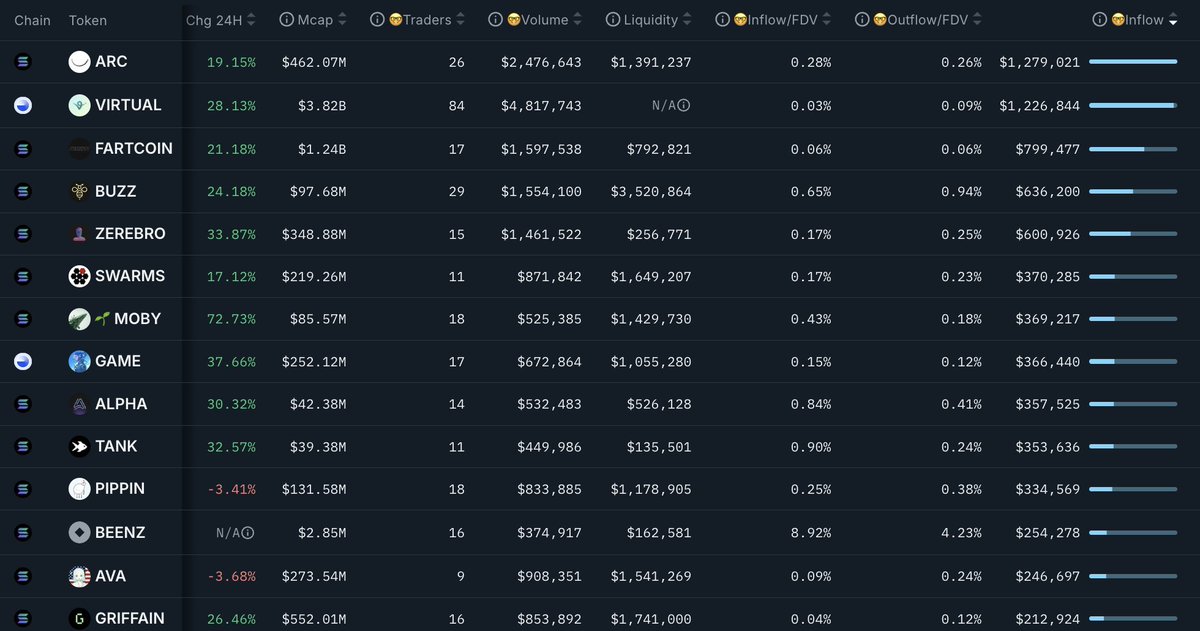Open the ZEREBRO token name
1200x631 pixels.
(x=129, y=233)
